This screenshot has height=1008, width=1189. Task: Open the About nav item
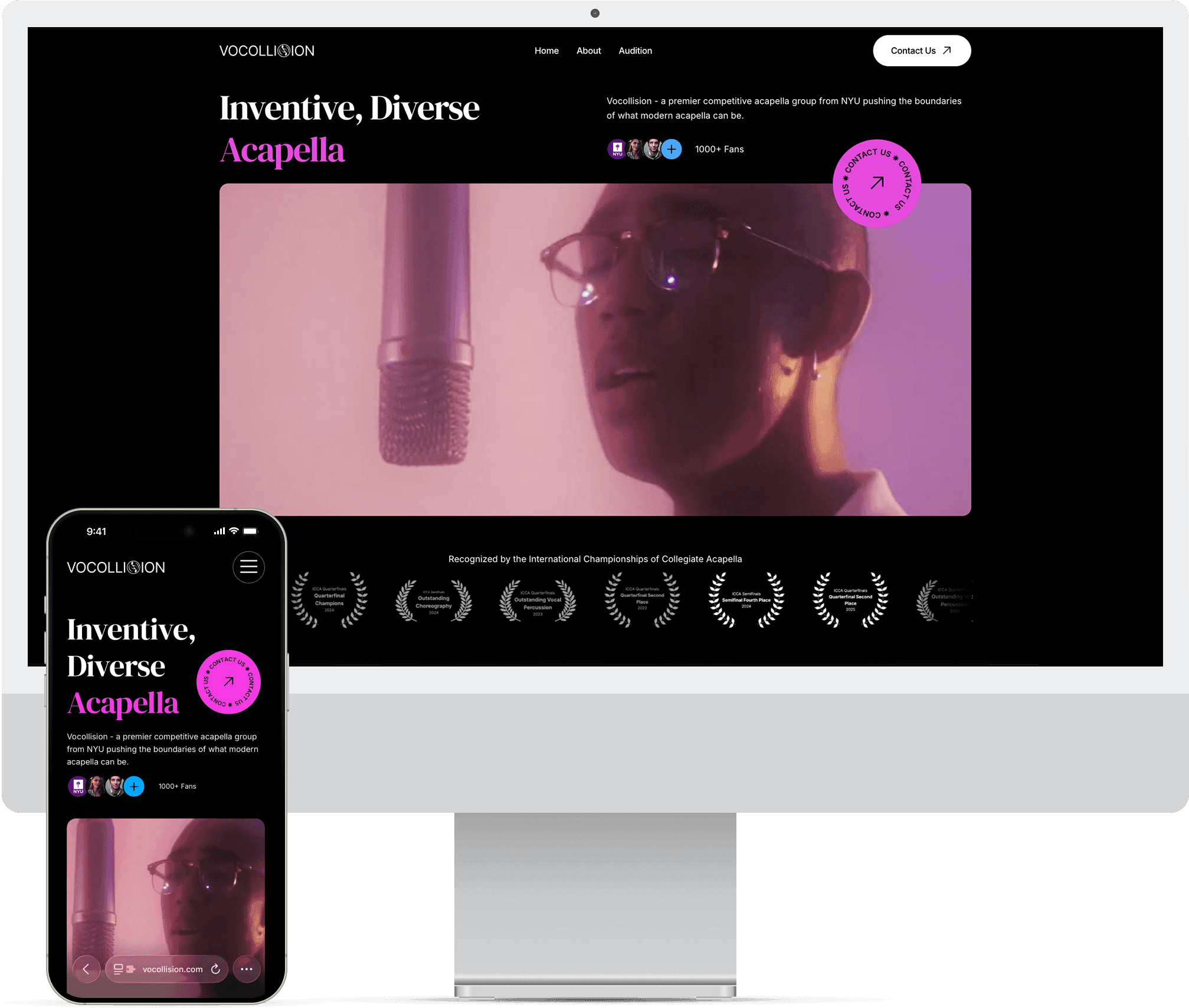(x=588, y=51)
